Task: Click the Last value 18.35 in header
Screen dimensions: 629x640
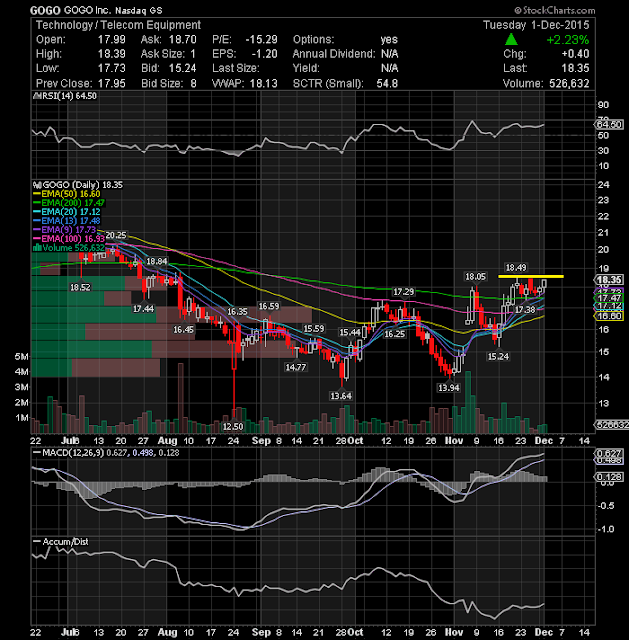Action: [575, 68]
